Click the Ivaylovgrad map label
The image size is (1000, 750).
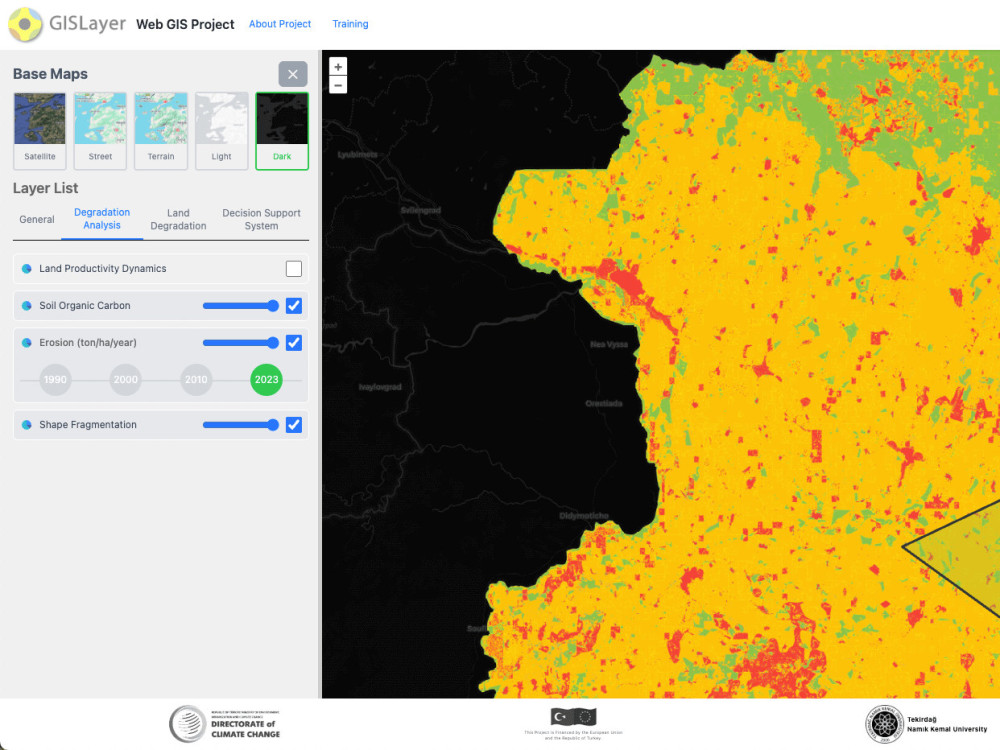380,387
